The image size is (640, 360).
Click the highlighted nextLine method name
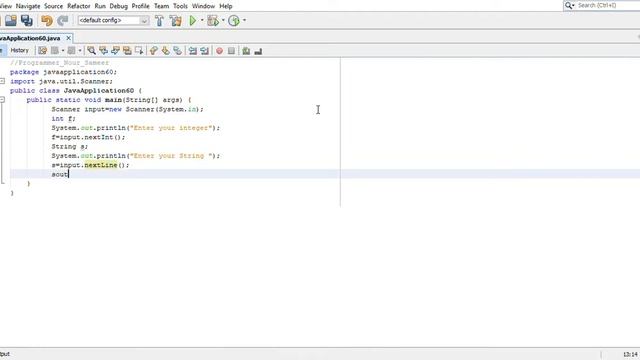101,165
